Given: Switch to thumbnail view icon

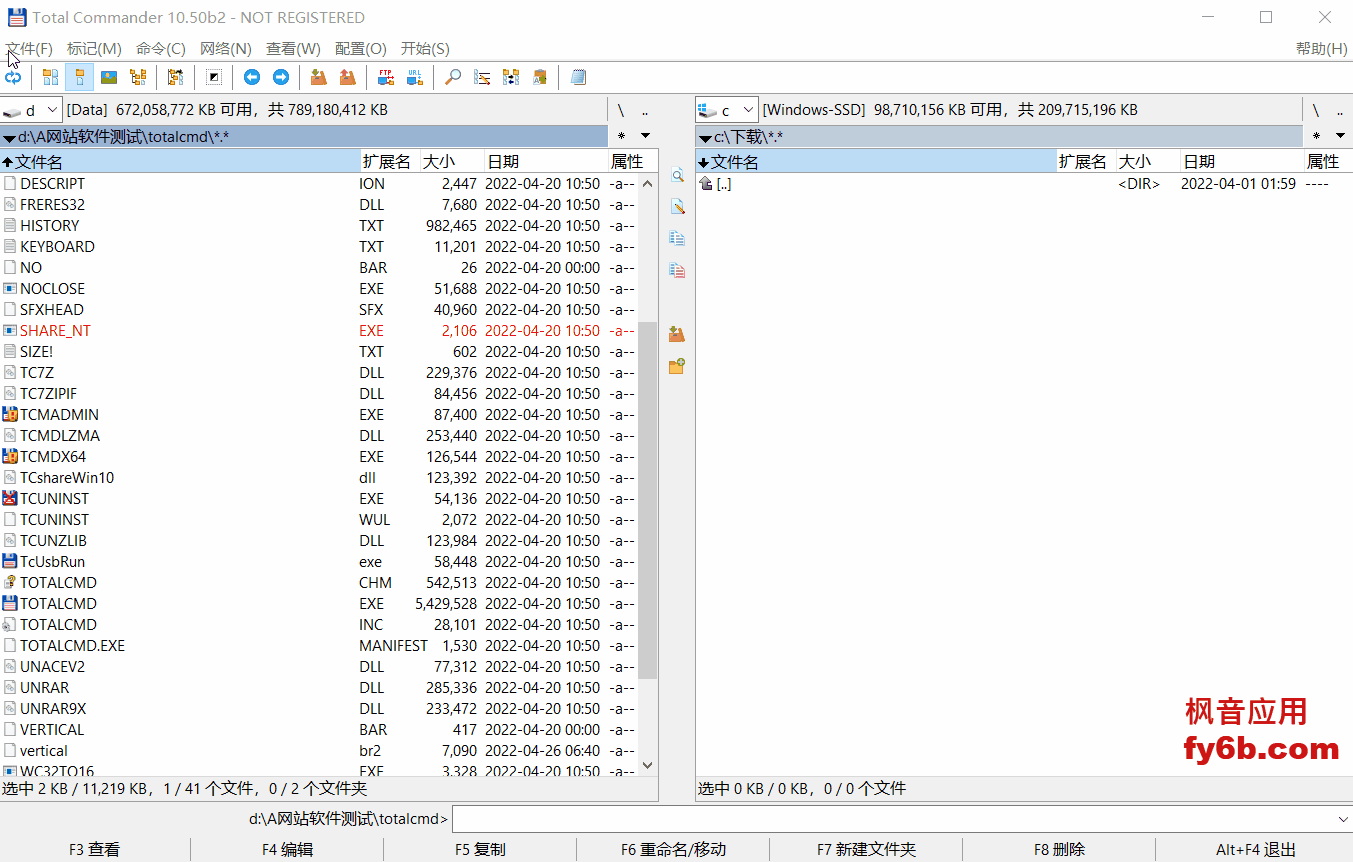Looking at the screenshot, I should pyautogui.click(x=109, y=77).
